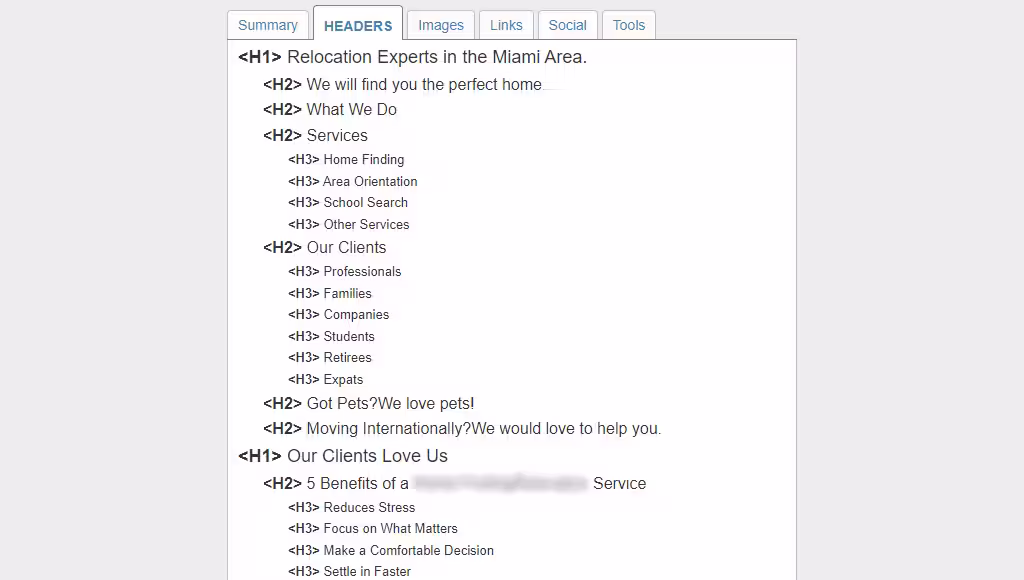1024x580 pixels.
Task: Click the 'Home Finding' H3 entry
Action: 363,159
